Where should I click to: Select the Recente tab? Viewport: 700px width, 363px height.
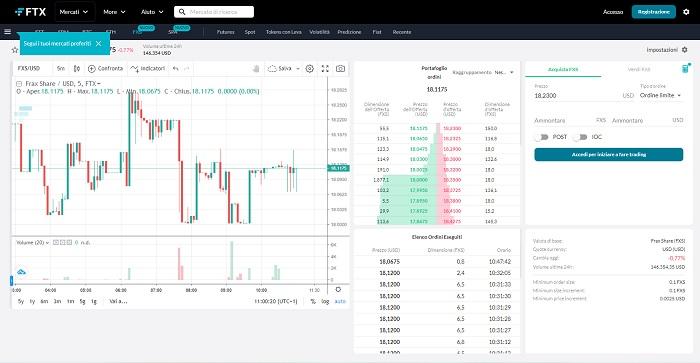click(402, 32)
